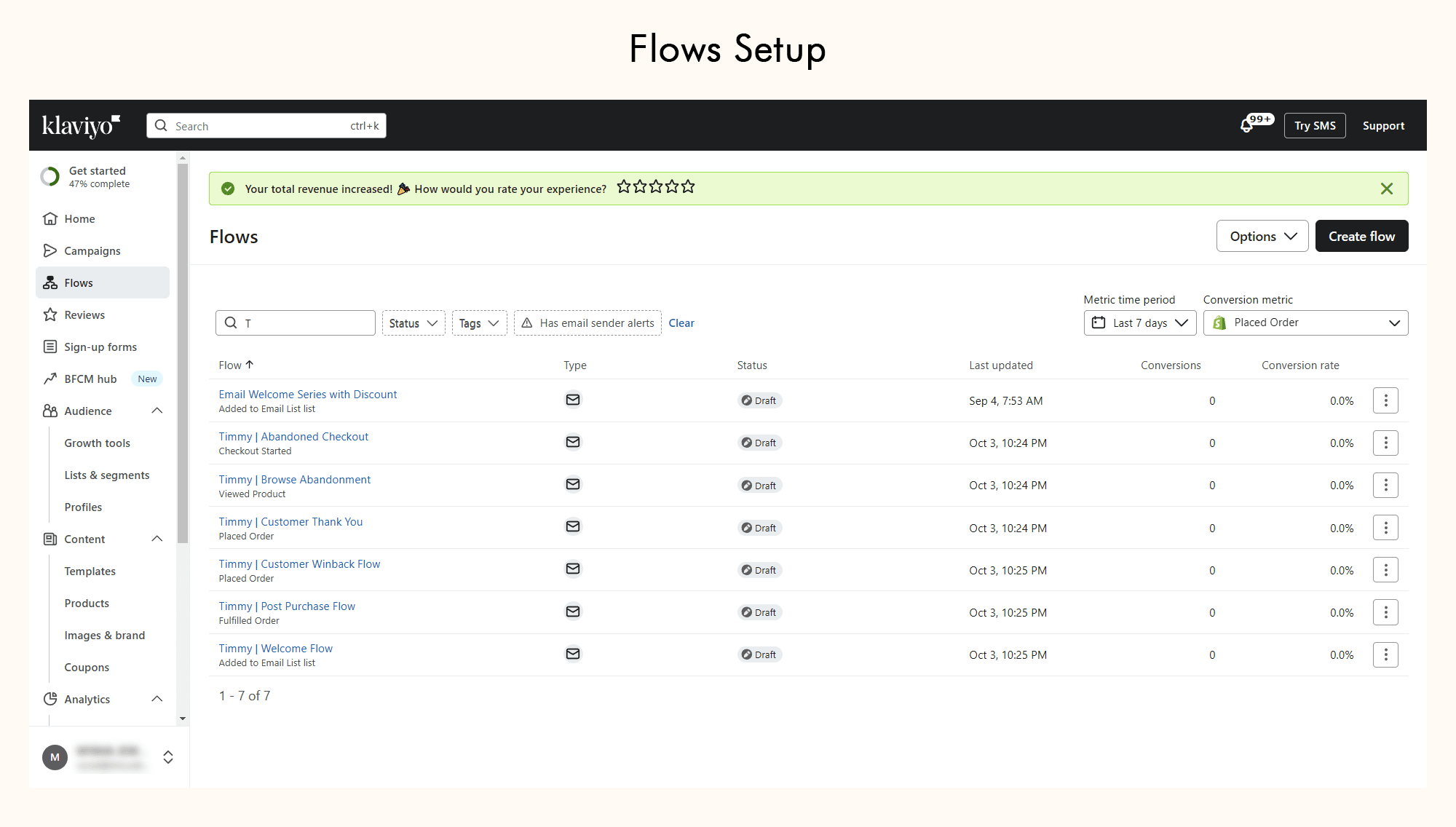Toggle the Has email sender alerts filter
Image resolution: width=1456 pixels, height=827 pixels.
(587, 323)
